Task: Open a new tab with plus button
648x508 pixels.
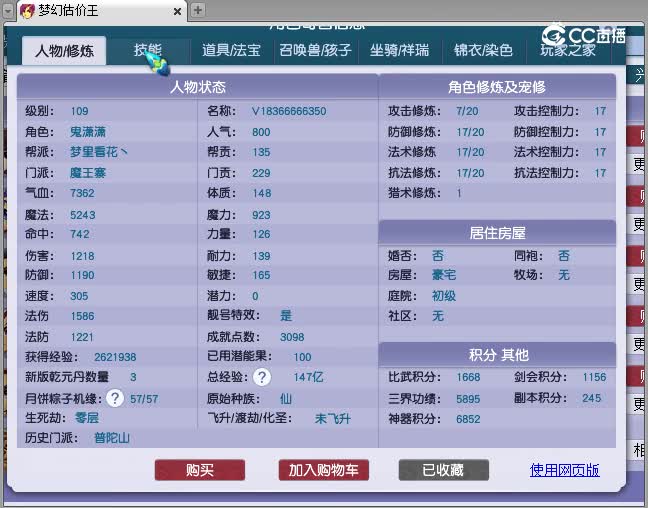Action: tap(198, 10)
